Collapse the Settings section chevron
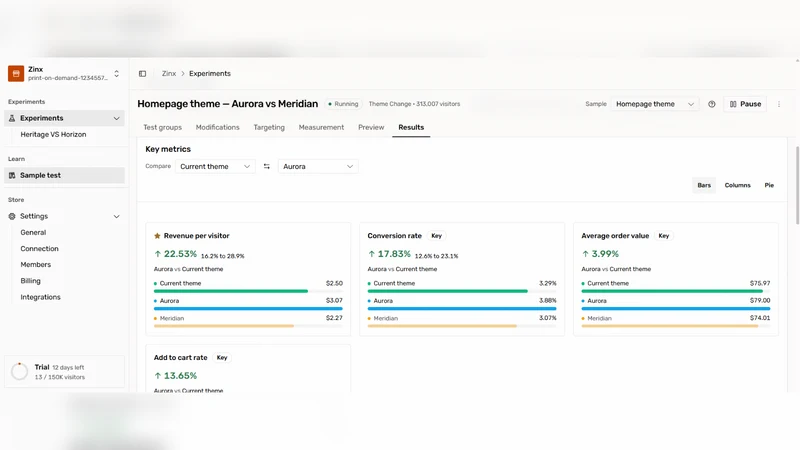This screenshot has width=800, height=450. point(116,216)
